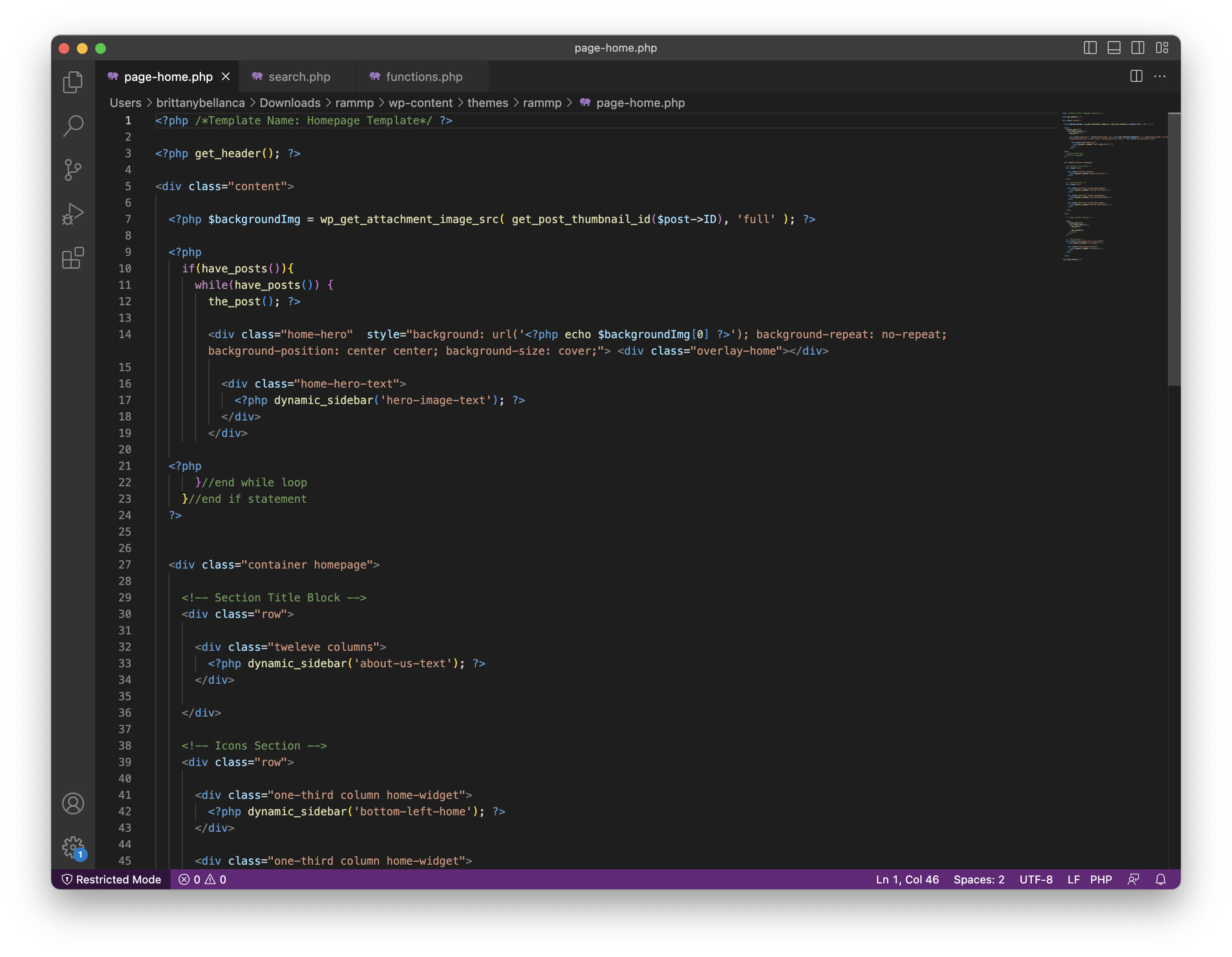Click the page-home.php breadcrumb segment
Screen dimensions: 1232x957
640,103
